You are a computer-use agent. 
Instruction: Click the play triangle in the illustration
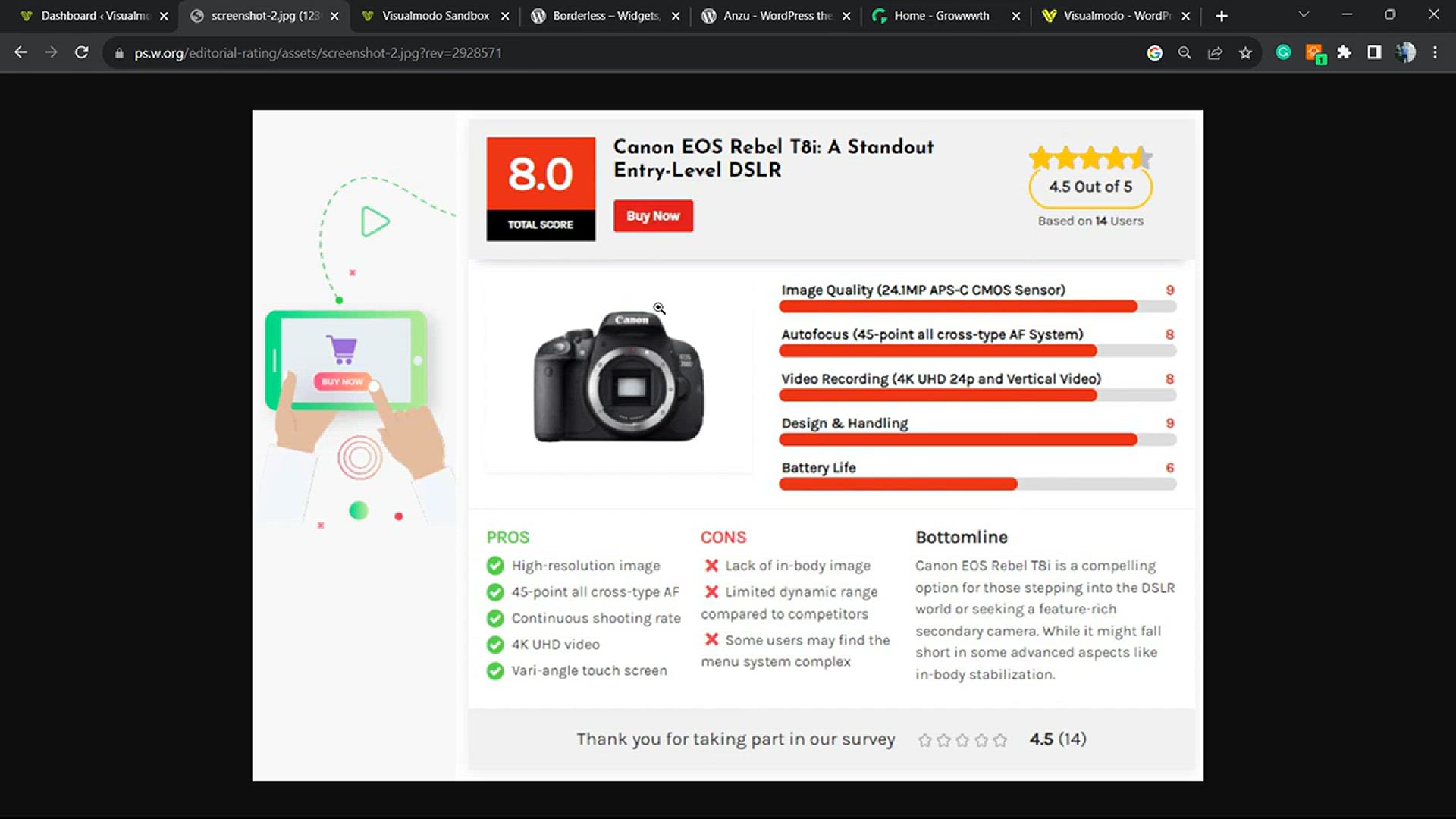[x=375, y=221]
